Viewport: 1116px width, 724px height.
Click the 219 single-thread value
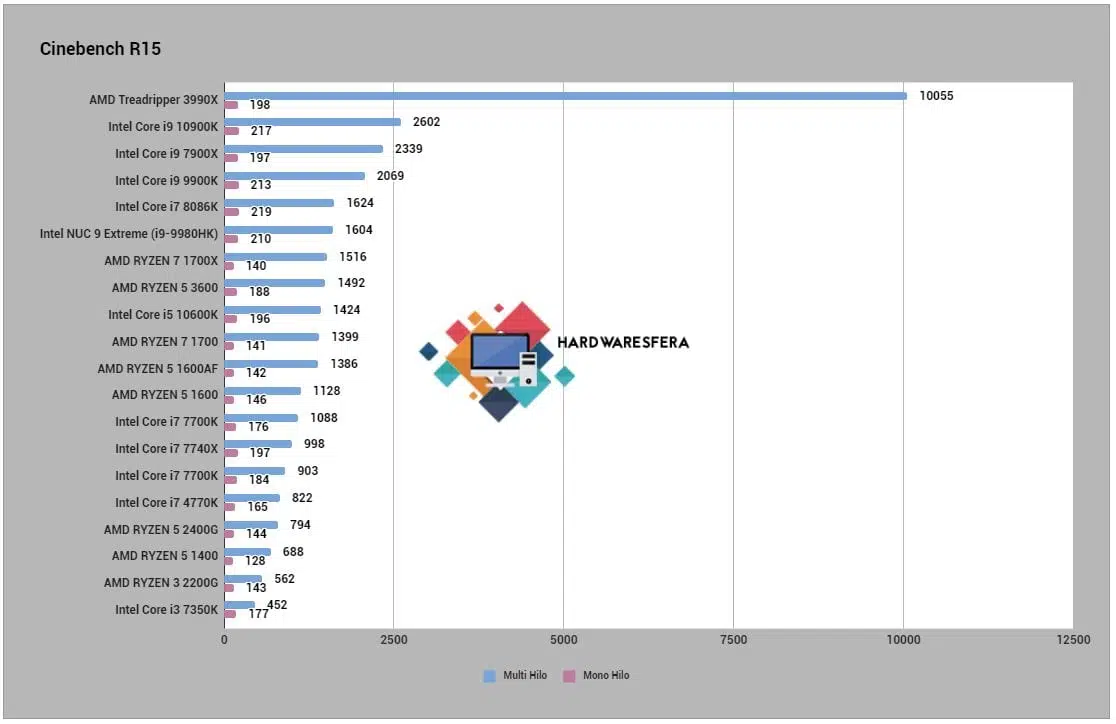click(x=261, y=212)
